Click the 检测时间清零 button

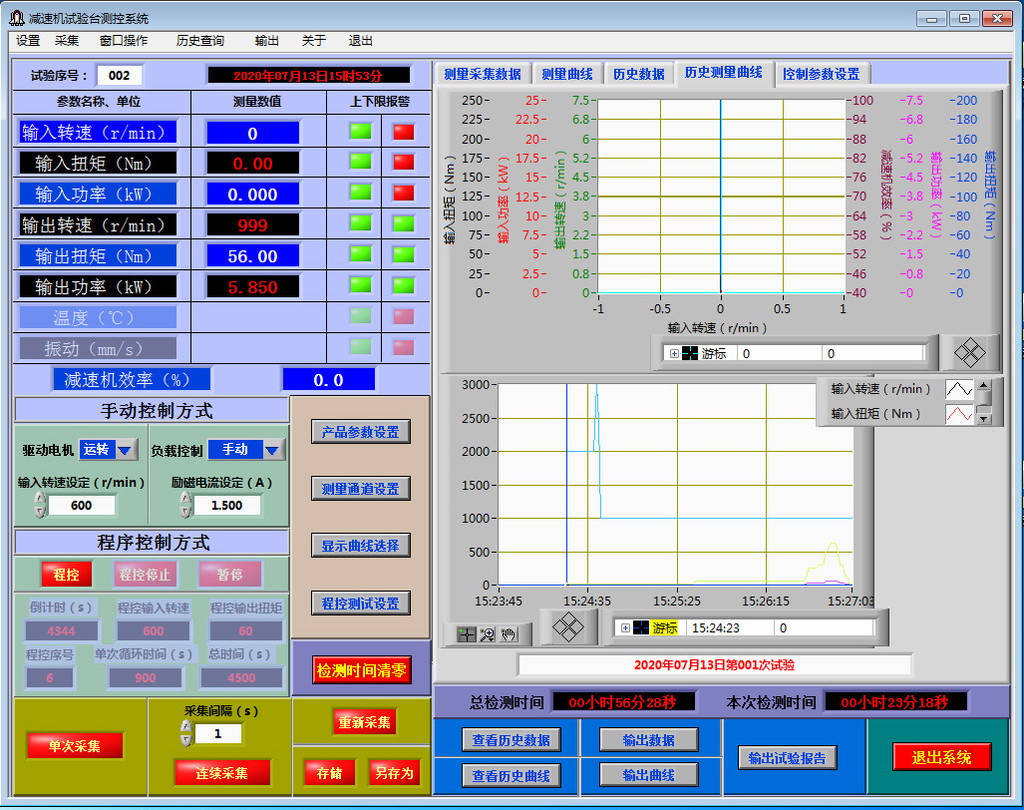pos(362,670)
